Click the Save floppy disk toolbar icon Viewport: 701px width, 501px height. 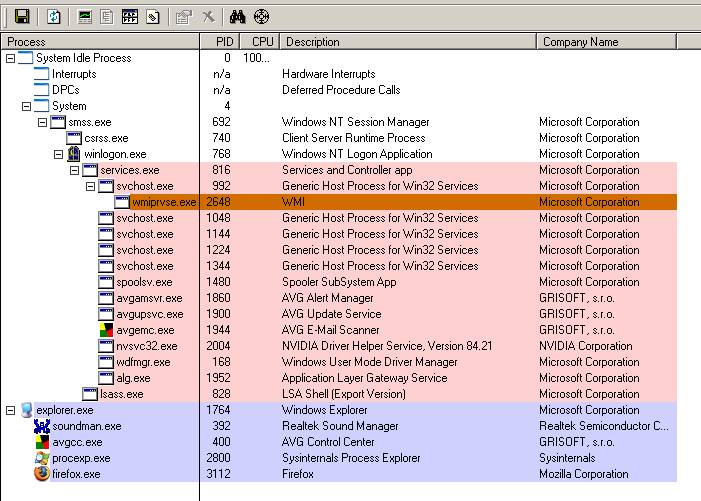(x=22, y=17)
